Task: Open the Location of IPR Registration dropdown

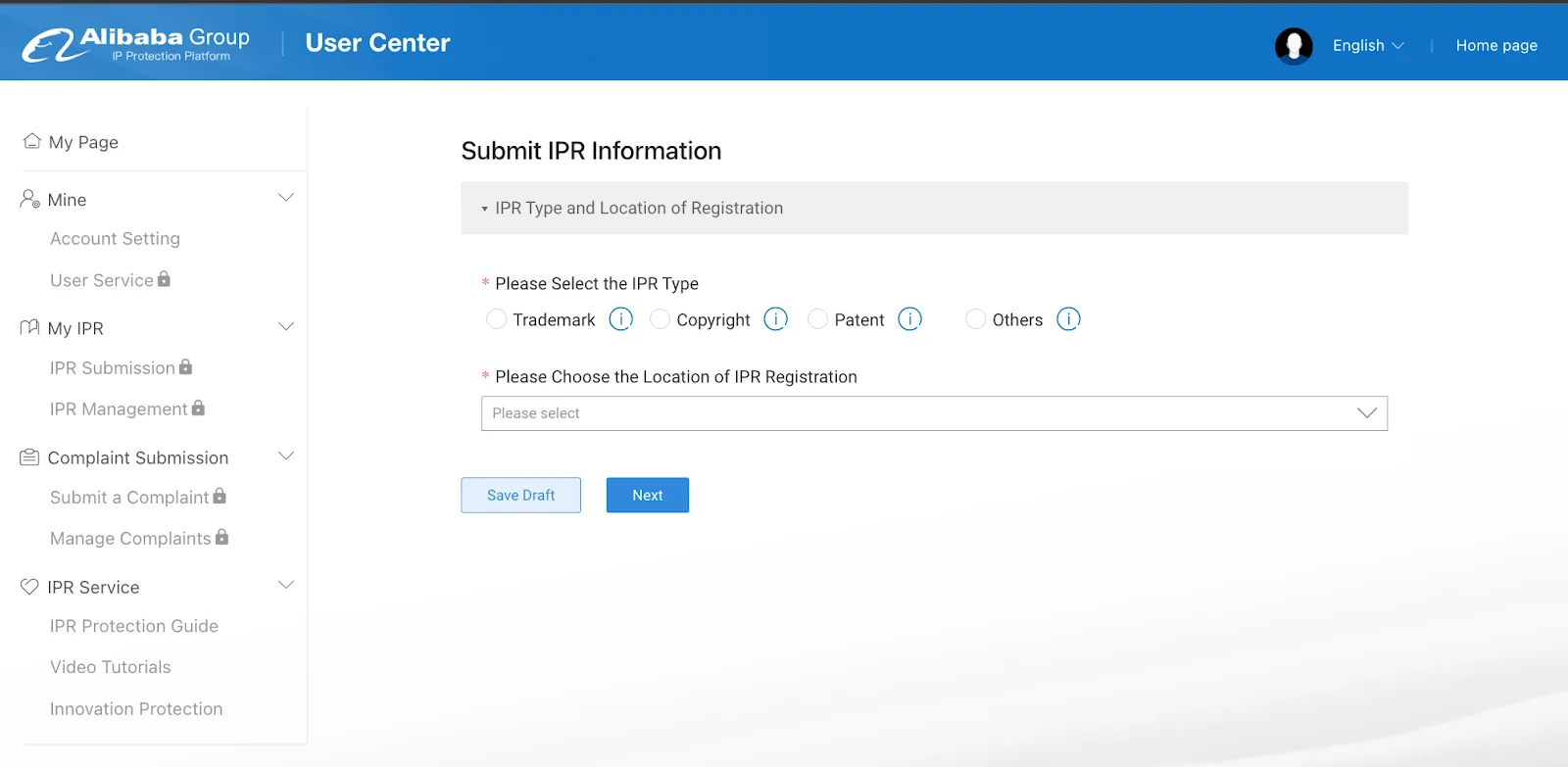Action: (x=934, y=413)
